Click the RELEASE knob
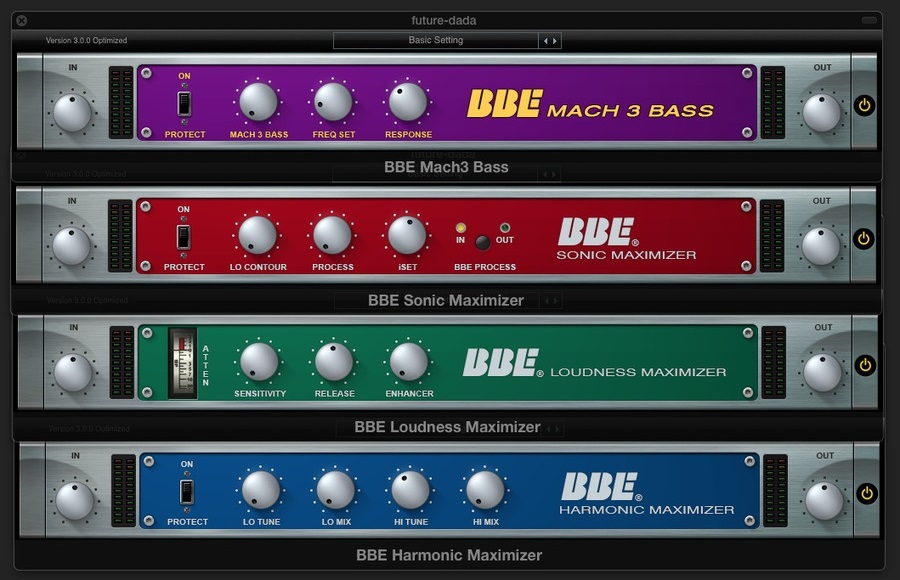 tap(334, 362)
